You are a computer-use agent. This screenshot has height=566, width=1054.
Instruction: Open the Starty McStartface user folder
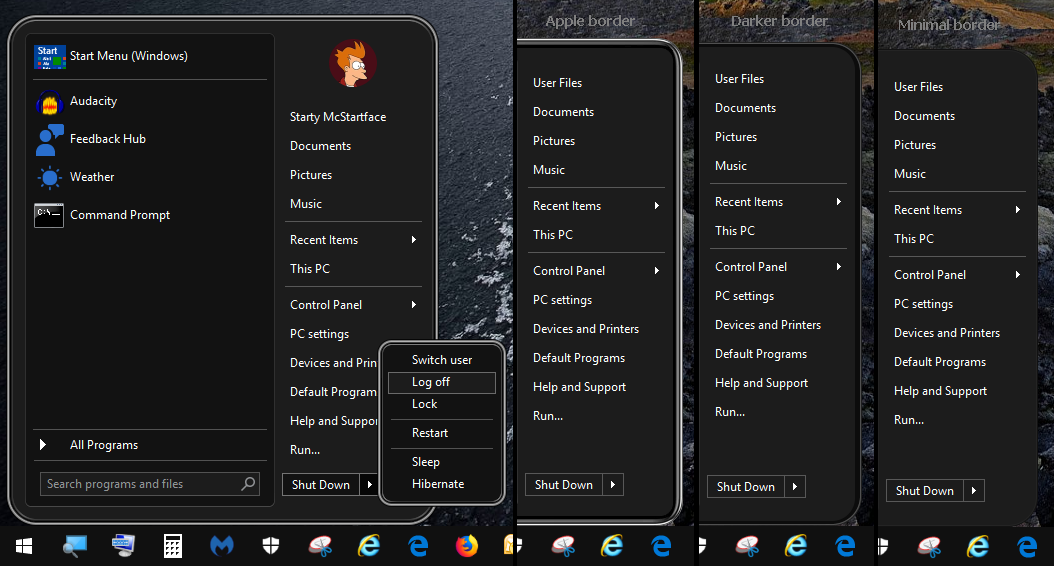pos(338,117)
